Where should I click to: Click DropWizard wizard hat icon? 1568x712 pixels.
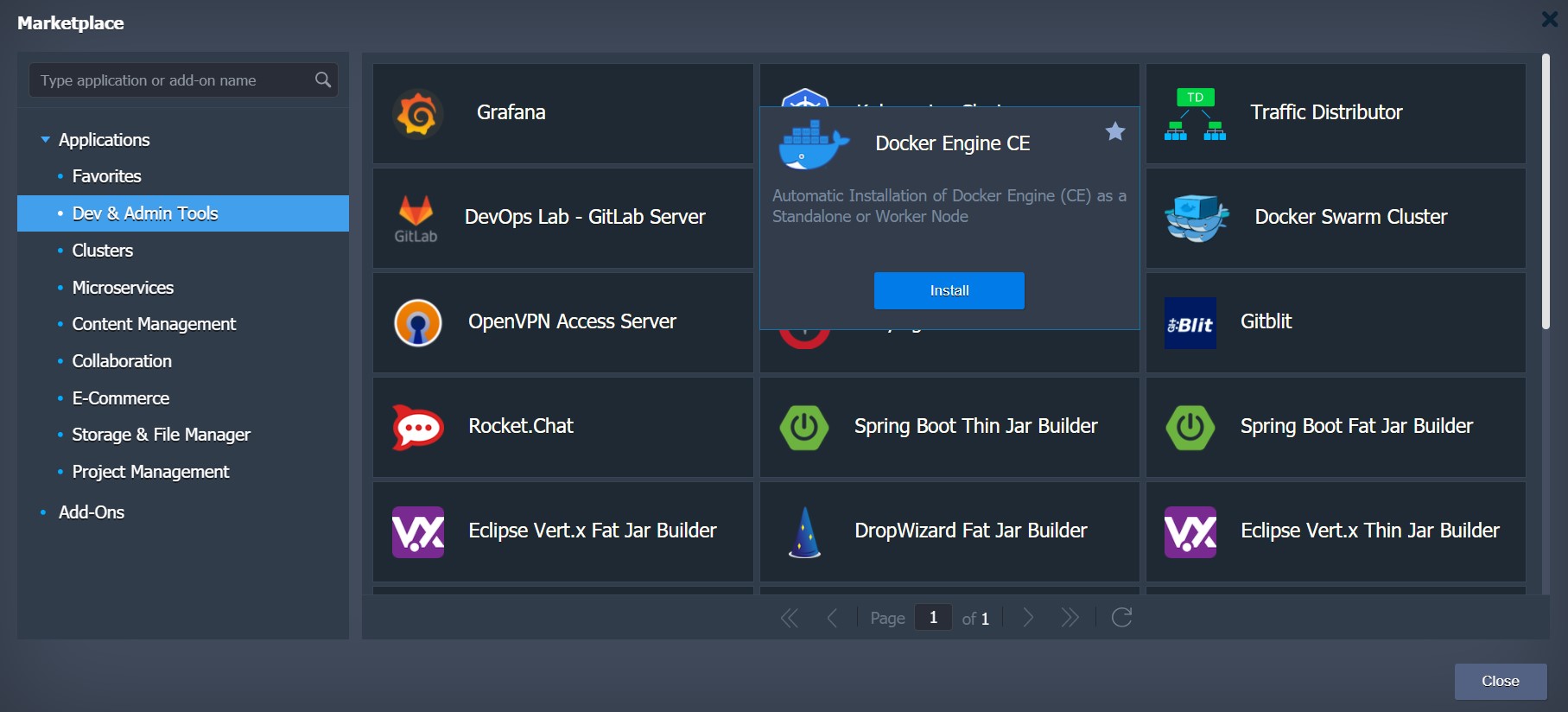805,532
